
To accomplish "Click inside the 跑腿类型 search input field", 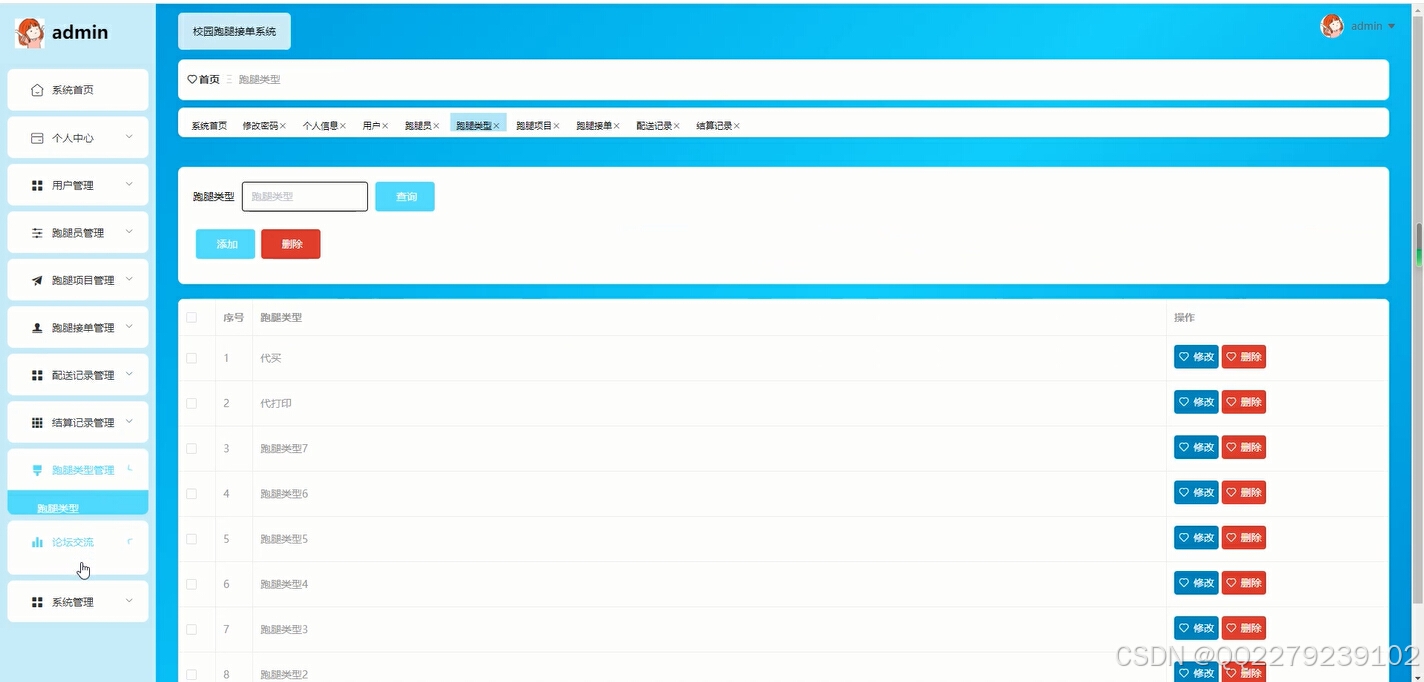I will point(304,196).
